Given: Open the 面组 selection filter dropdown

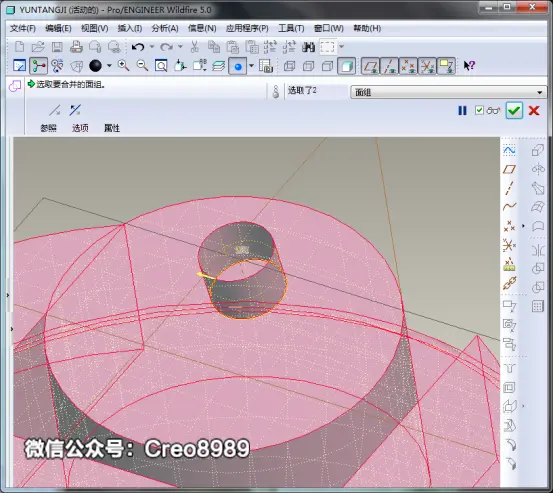Looking at the screenshot, I should click(448, 92).
